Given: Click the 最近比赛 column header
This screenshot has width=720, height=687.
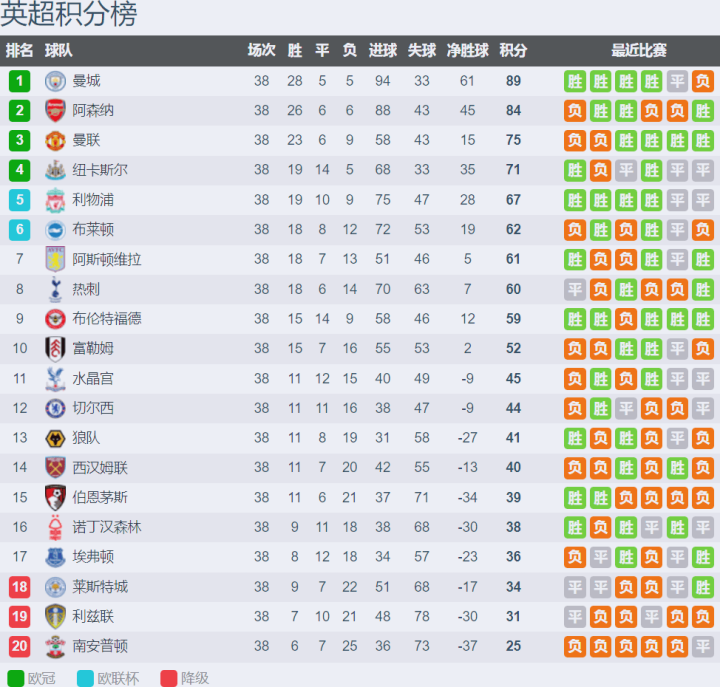Looking at the screenshot, I should pos(639,51).
